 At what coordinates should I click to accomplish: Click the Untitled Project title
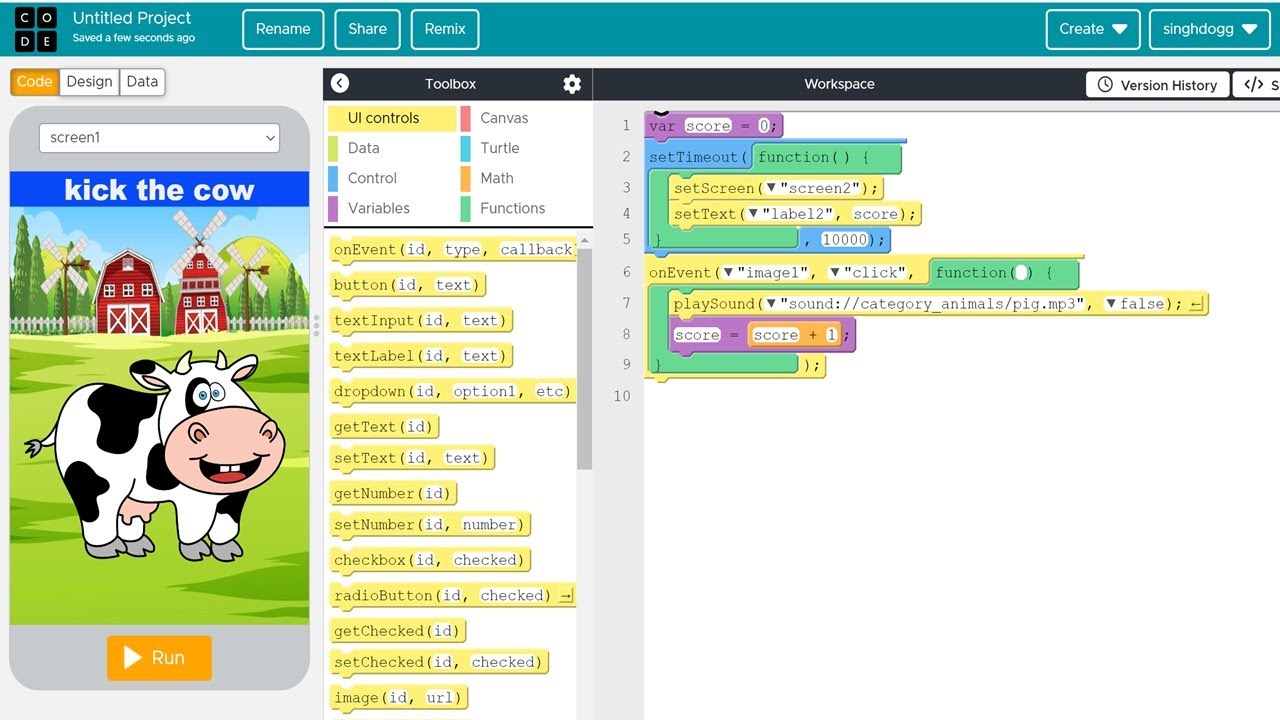coord(132,18)
